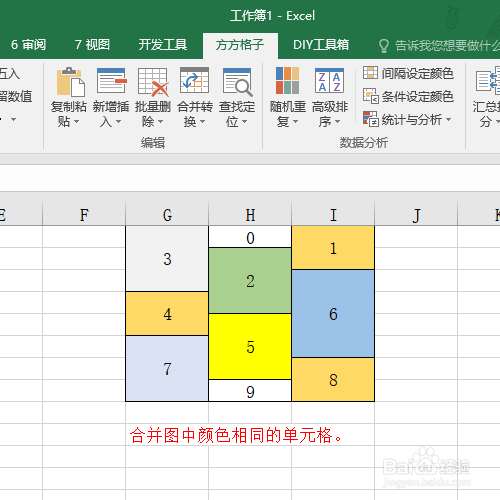Select column H header
Viewport: 500px width, 500px height.
pos(250,215)
